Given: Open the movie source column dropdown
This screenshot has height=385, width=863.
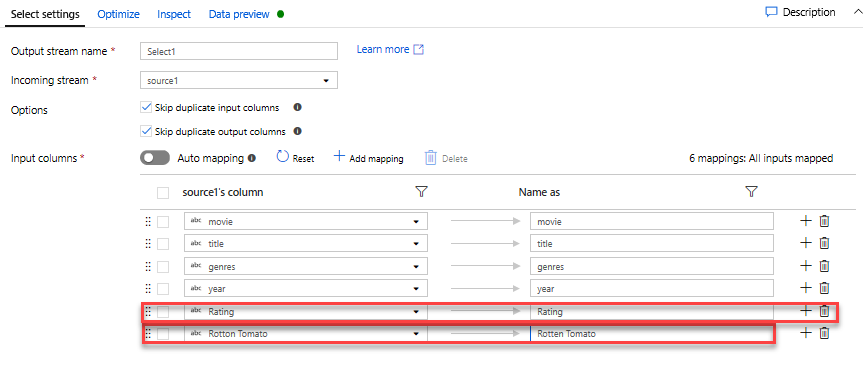Looking at the screenshot, I should (x=306, y=222).
